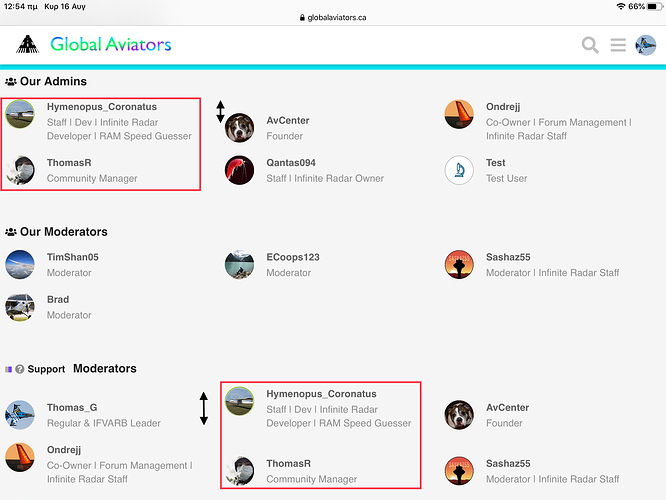Click the Thomas_G username
The height and width of the screenshot is (500, 666).
72,408
